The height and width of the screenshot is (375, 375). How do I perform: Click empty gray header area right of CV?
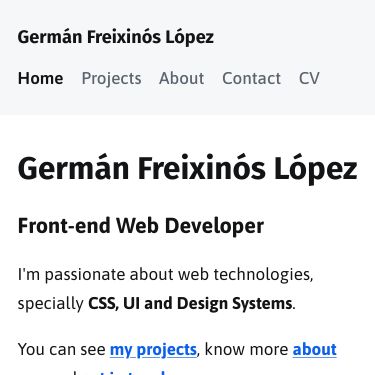click(347, 79)
